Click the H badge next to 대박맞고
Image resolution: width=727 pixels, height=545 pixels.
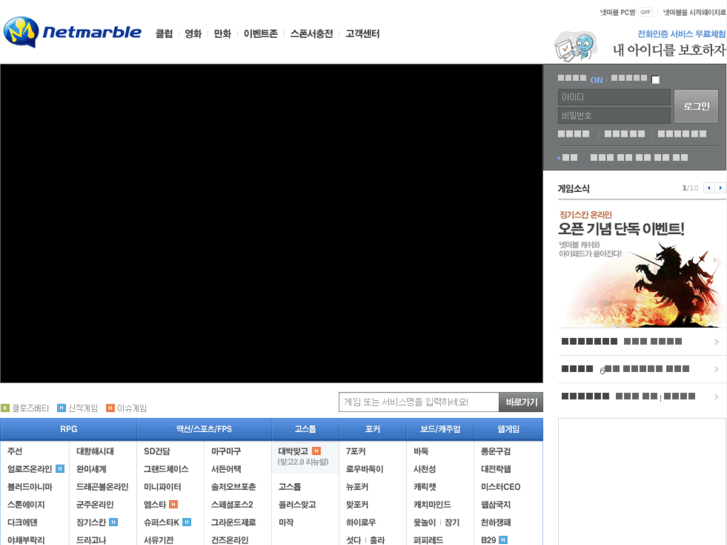point(316,451)
